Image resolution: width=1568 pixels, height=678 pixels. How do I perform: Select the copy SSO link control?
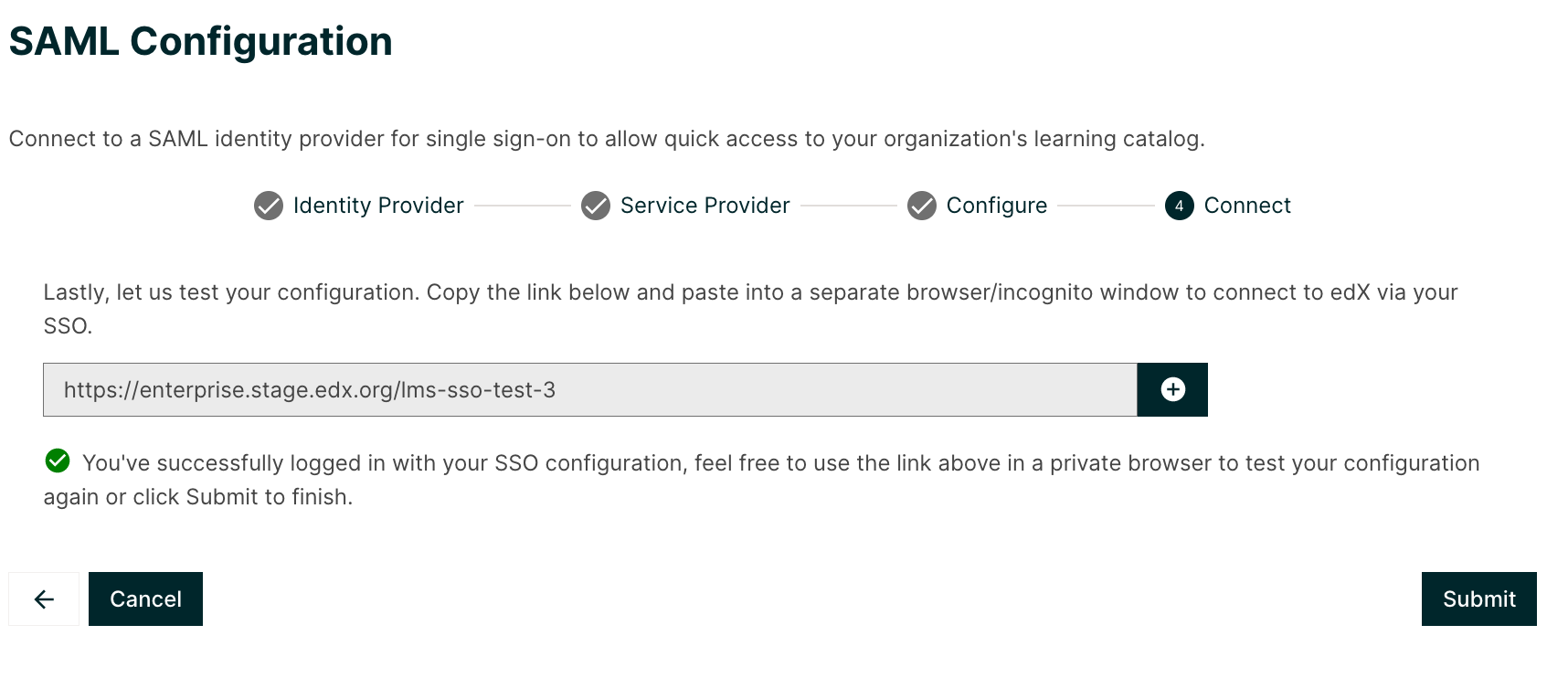tap(1172, 389)
